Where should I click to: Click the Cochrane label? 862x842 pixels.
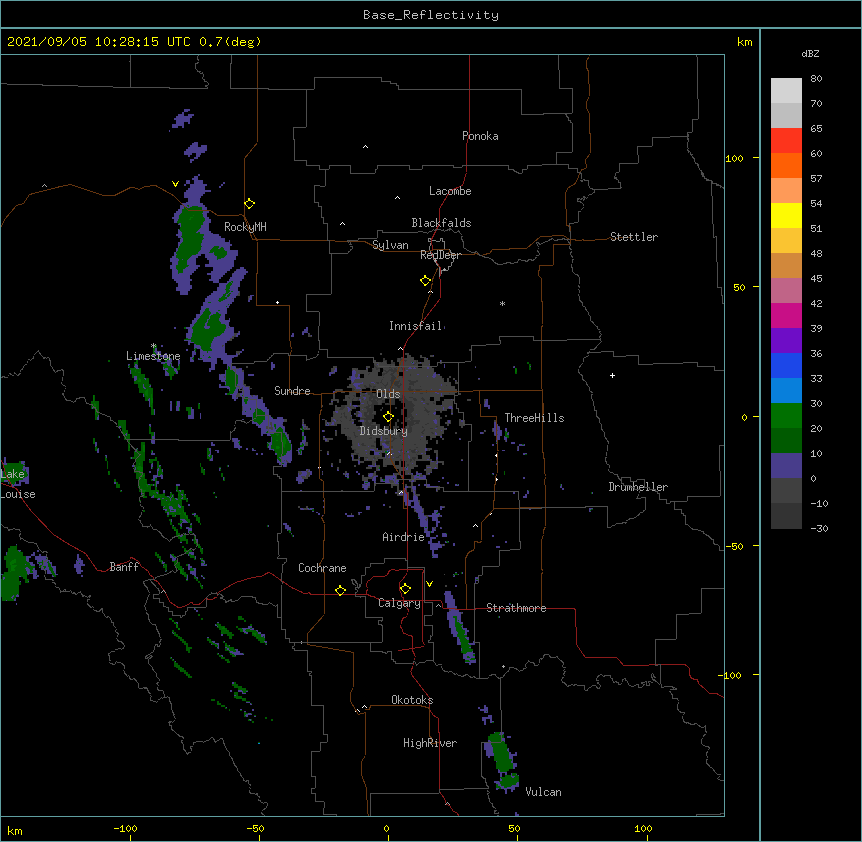click(x=322, y=568)
